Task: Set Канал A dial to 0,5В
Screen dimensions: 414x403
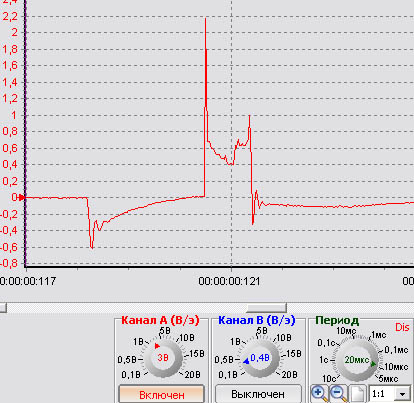Action: tap(127, 360)
